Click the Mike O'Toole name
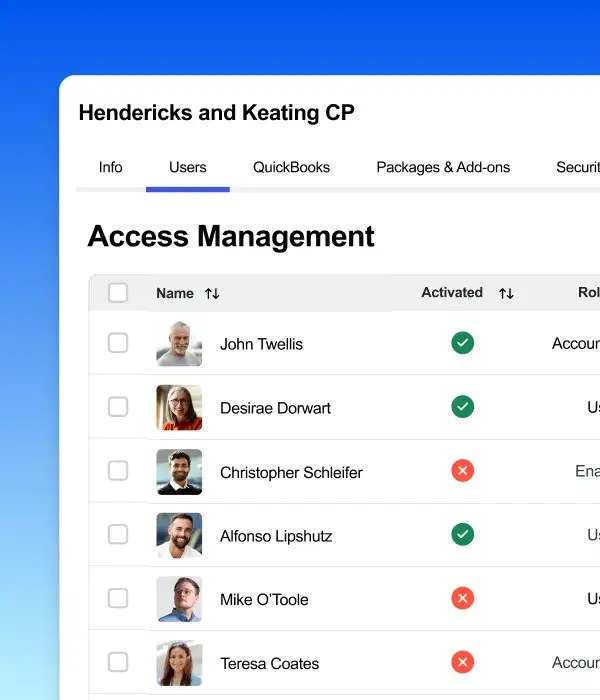This screenshot has width=600, height=700. (264, 600)
